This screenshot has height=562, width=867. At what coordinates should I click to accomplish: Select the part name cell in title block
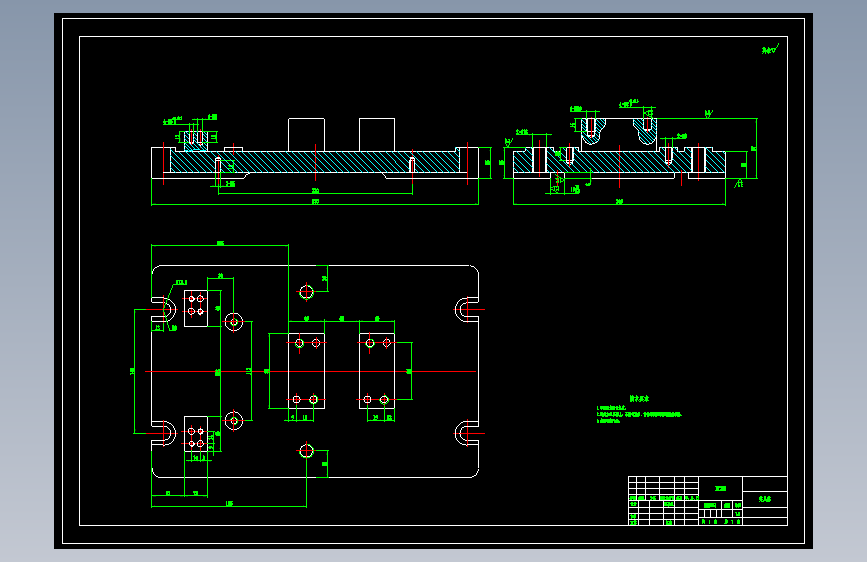coord(765,498)
